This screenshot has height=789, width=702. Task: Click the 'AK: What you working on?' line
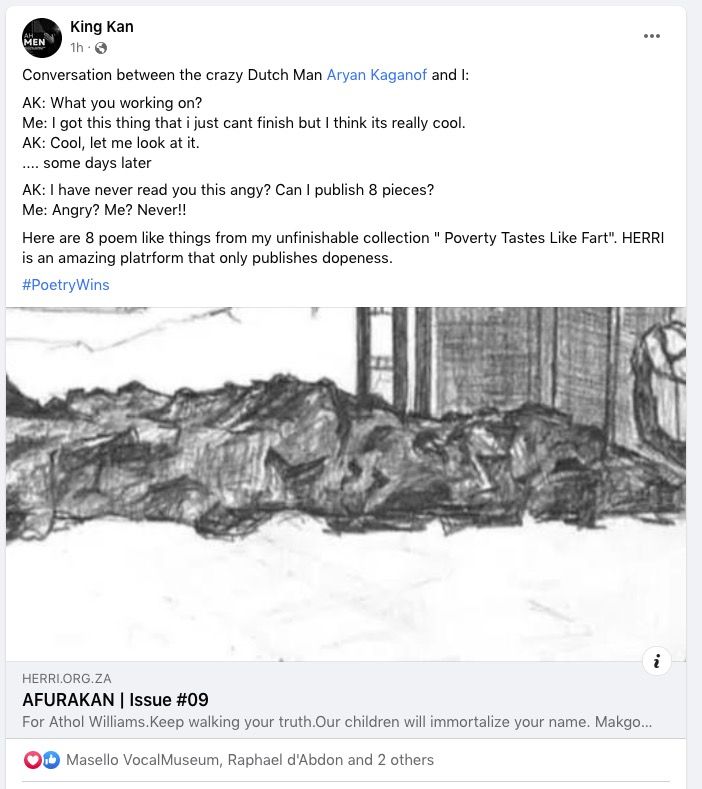[112, 103]
